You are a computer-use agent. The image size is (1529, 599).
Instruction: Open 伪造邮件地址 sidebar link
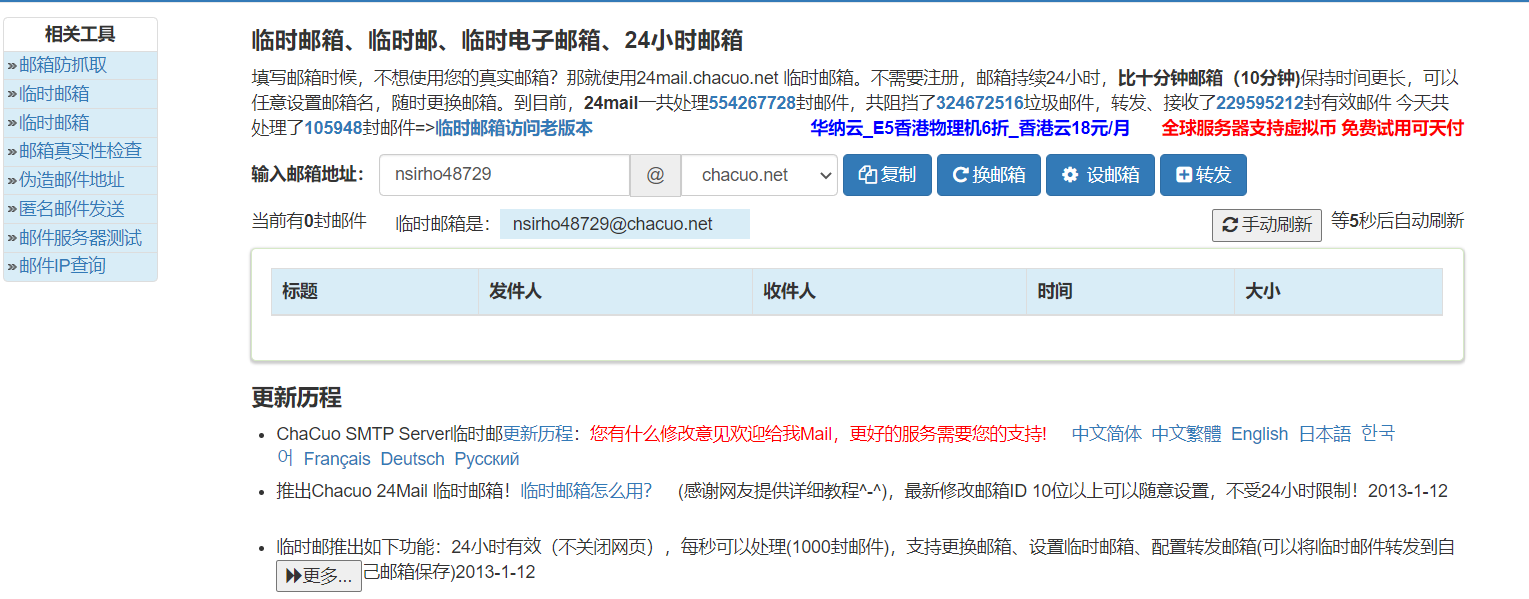coord(71,180)
